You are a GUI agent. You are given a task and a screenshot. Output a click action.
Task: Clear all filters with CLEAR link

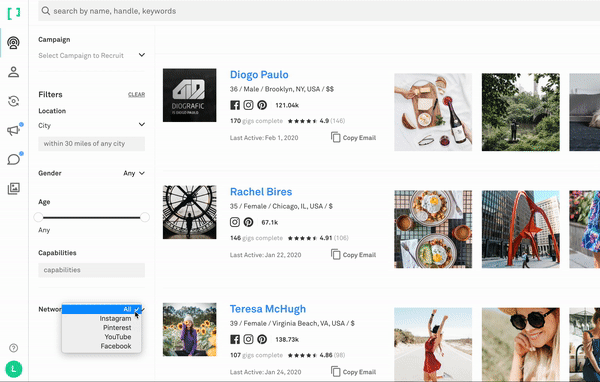[136, 95]
